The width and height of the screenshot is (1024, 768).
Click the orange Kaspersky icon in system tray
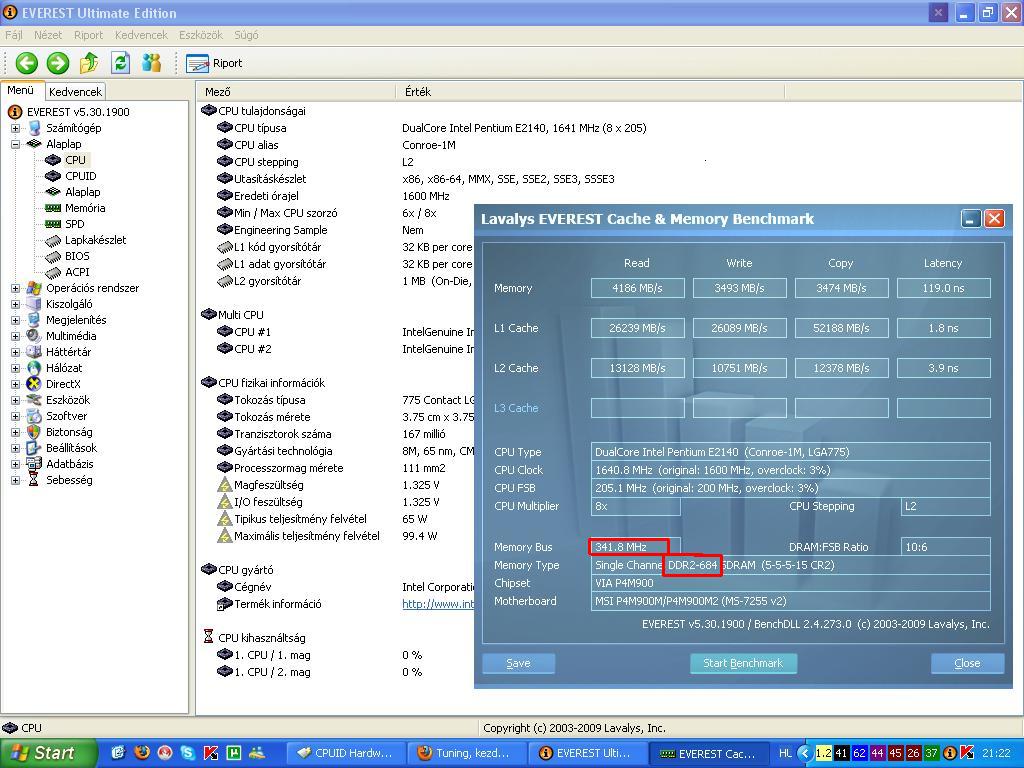click(968, 754)
